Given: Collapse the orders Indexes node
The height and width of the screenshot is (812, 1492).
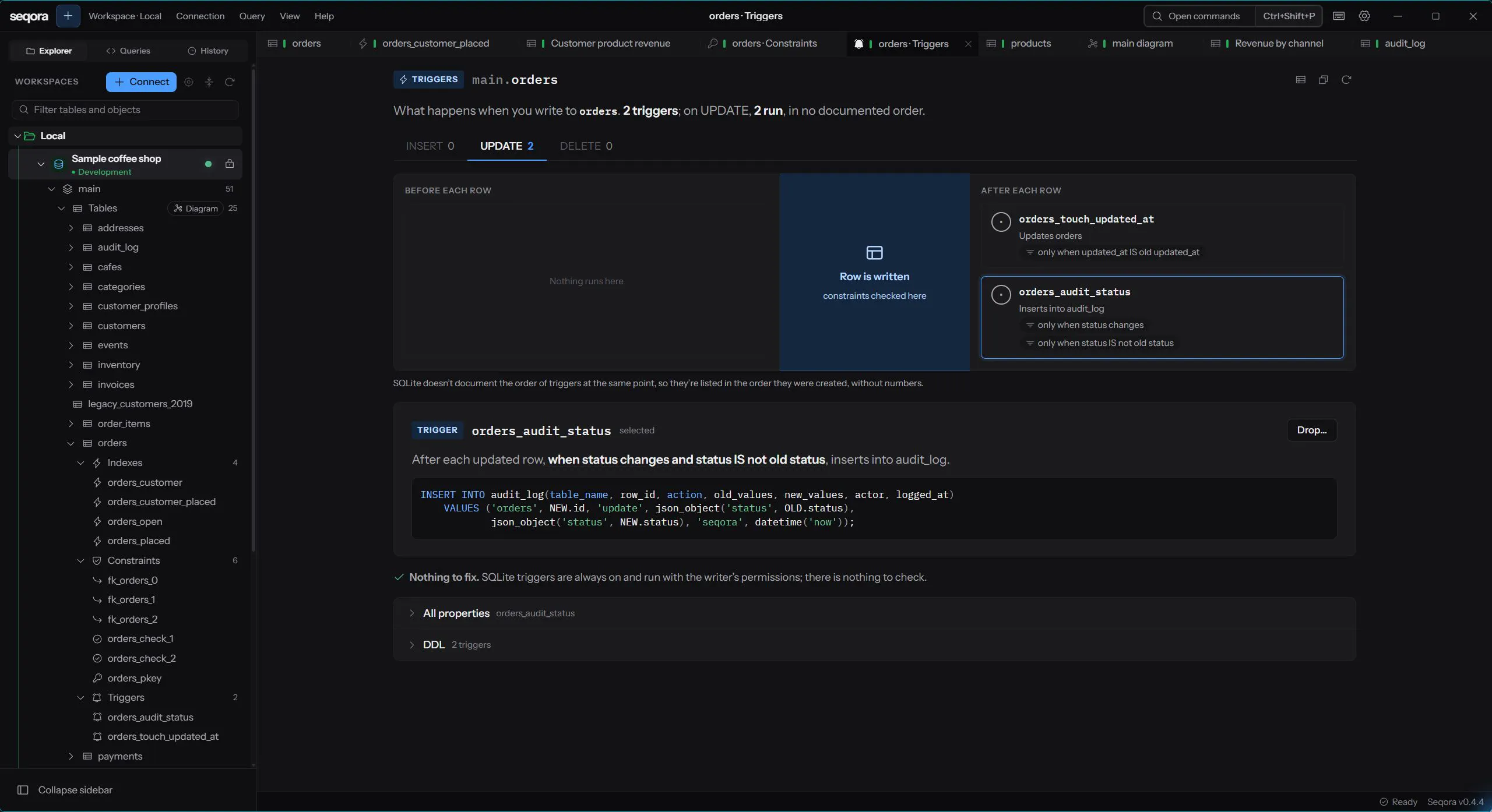Looking at the screenshot, I should tap(81, 463).
